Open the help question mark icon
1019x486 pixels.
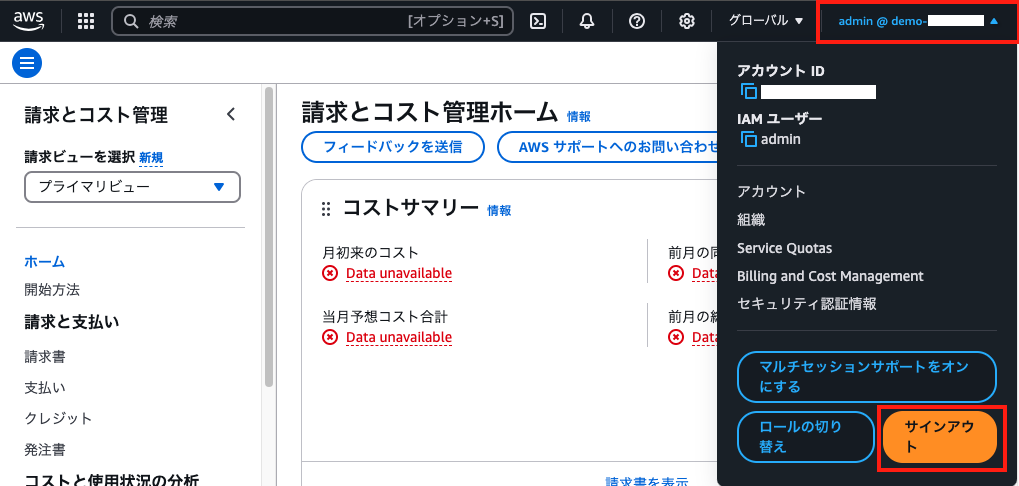coord(637,21)
